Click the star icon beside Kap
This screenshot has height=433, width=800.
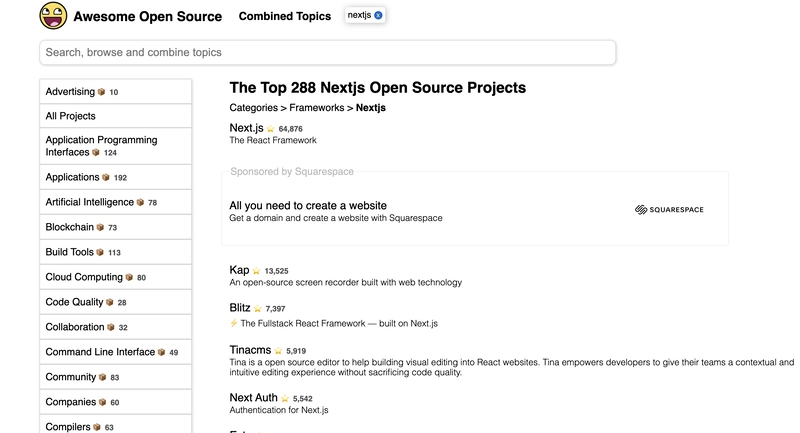click(256, 271)
